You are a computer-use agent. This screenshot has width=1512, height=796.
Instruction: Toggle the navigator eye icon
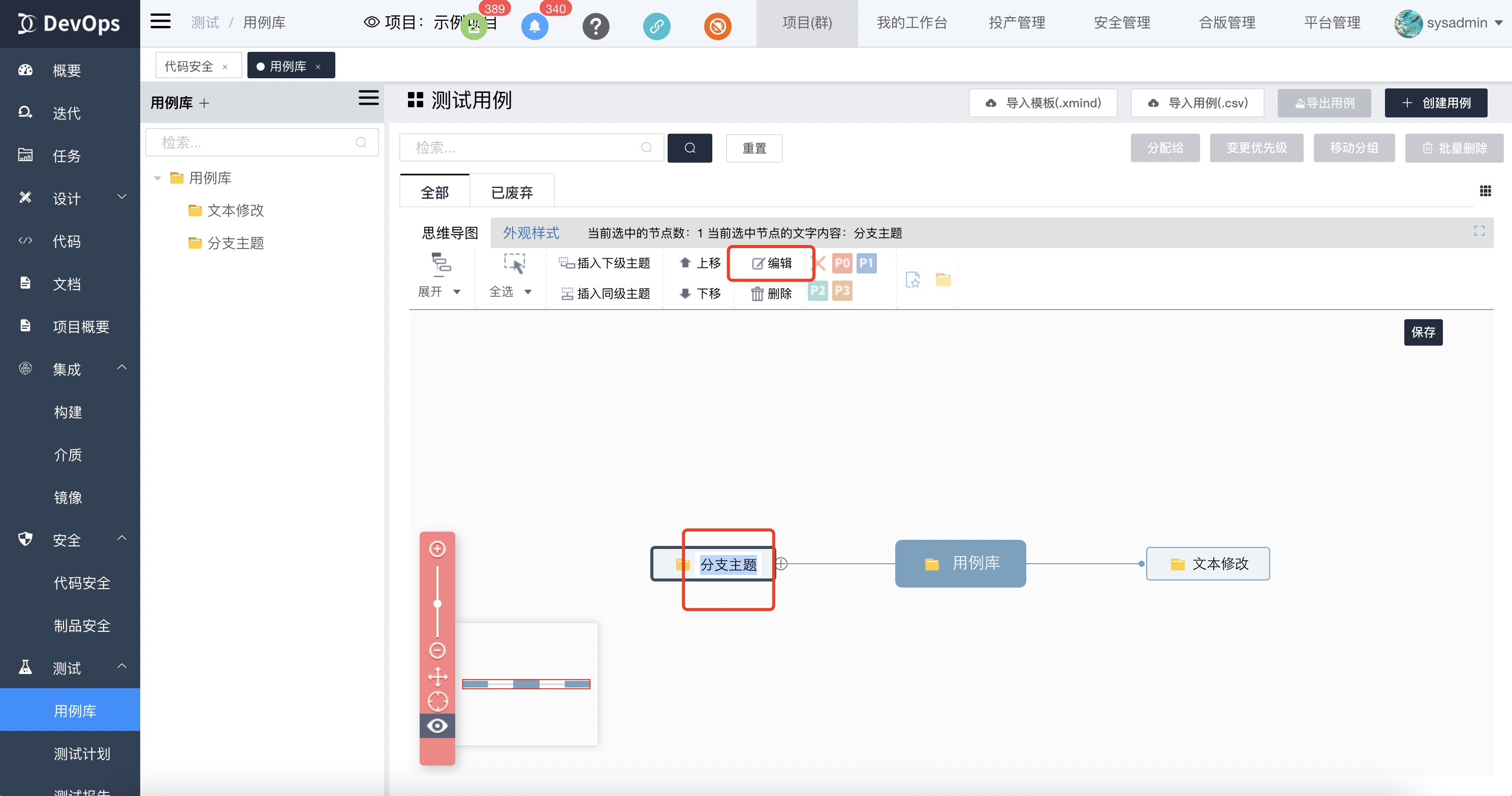pyautogui.click(x=437, y=726)
